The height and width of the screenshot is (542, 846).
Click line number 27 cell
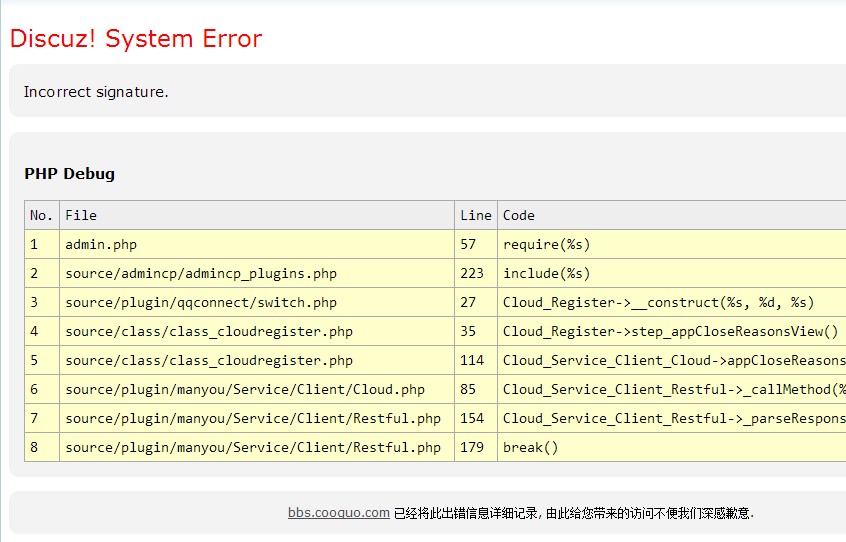point(476,302)
